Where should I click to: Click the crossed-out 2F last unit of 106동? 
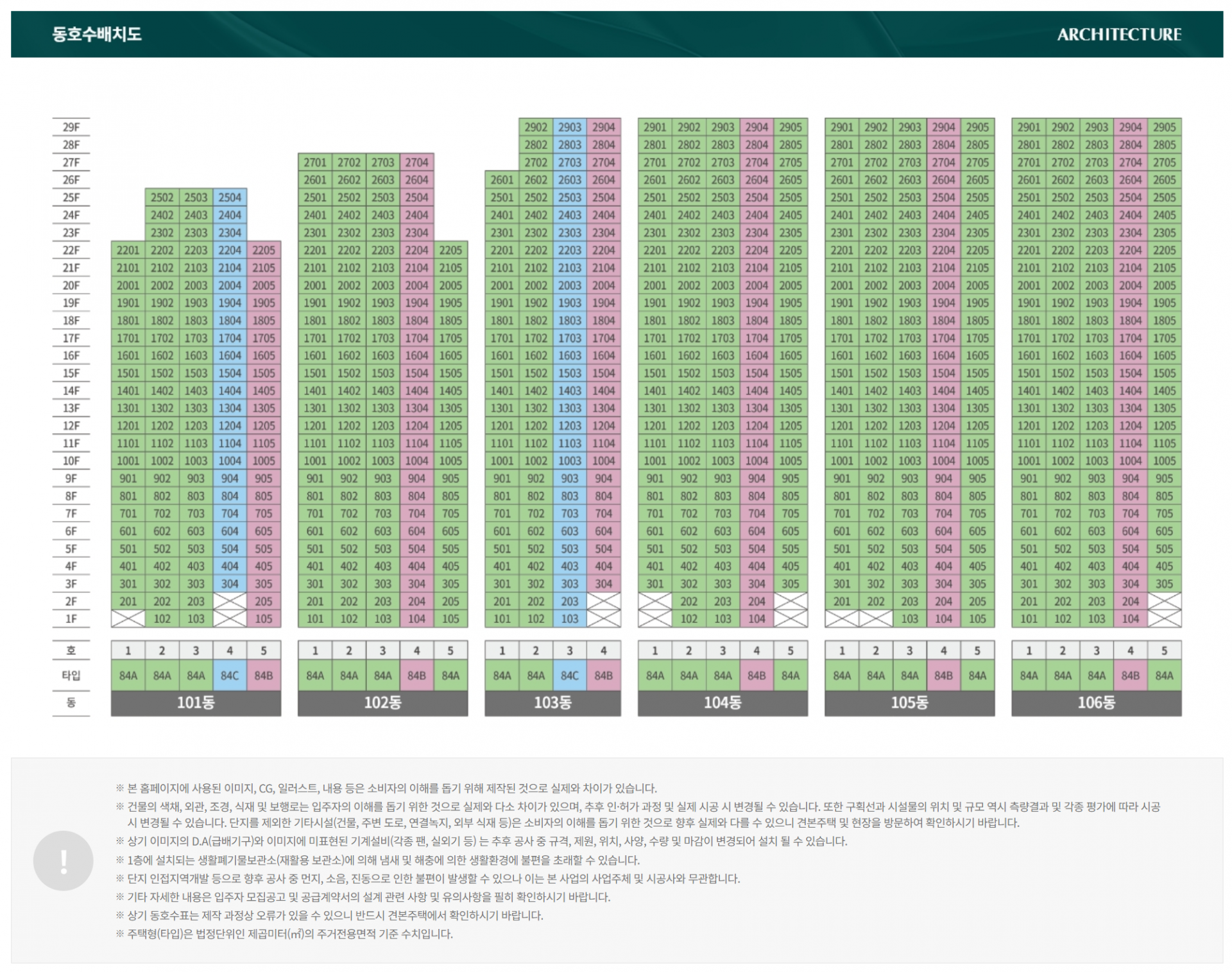point(1164,601)
